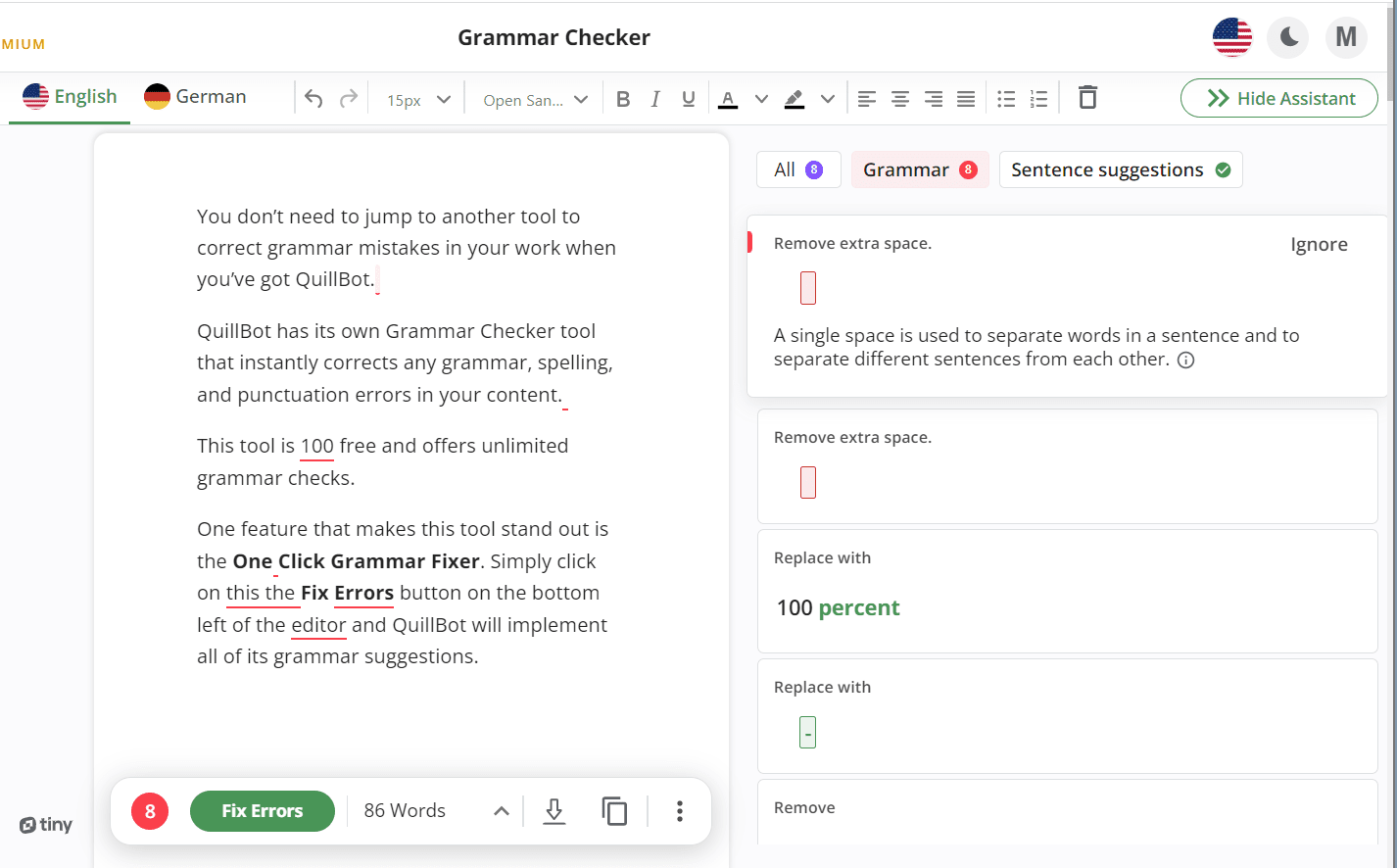Click the tiny logo link
Viewport: 1397px width, 868px height.
pyautogui.click(x=46, y=825)
